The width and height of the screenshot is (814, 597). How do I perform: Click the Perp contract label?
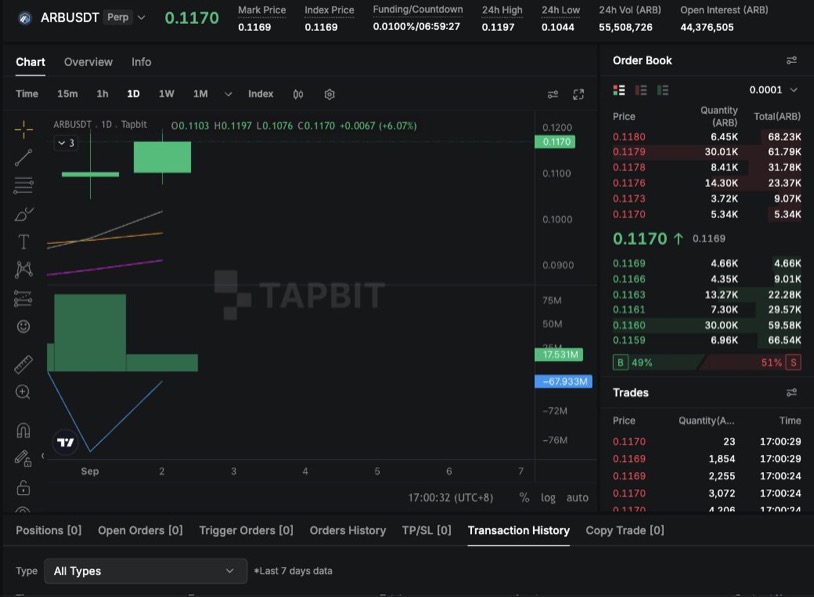[x=118, y=17]
